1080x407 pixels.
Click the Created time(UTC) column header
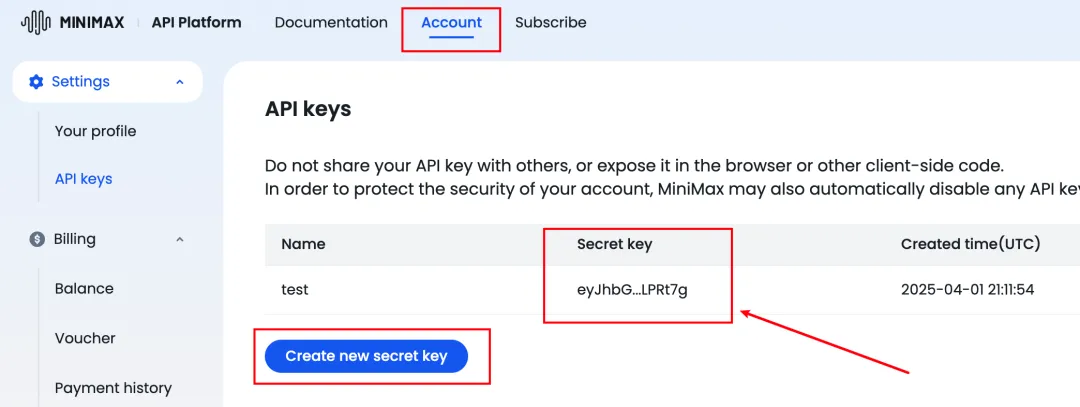click(970, 244)
